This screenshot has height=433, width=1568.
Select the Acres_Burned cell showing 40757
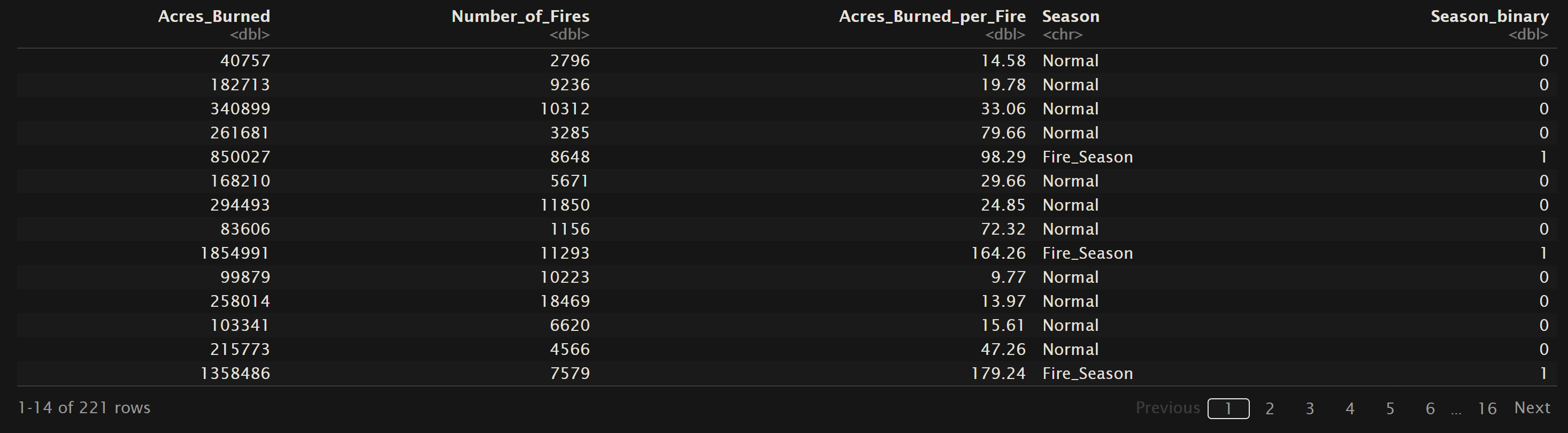(x=245, y=61)
